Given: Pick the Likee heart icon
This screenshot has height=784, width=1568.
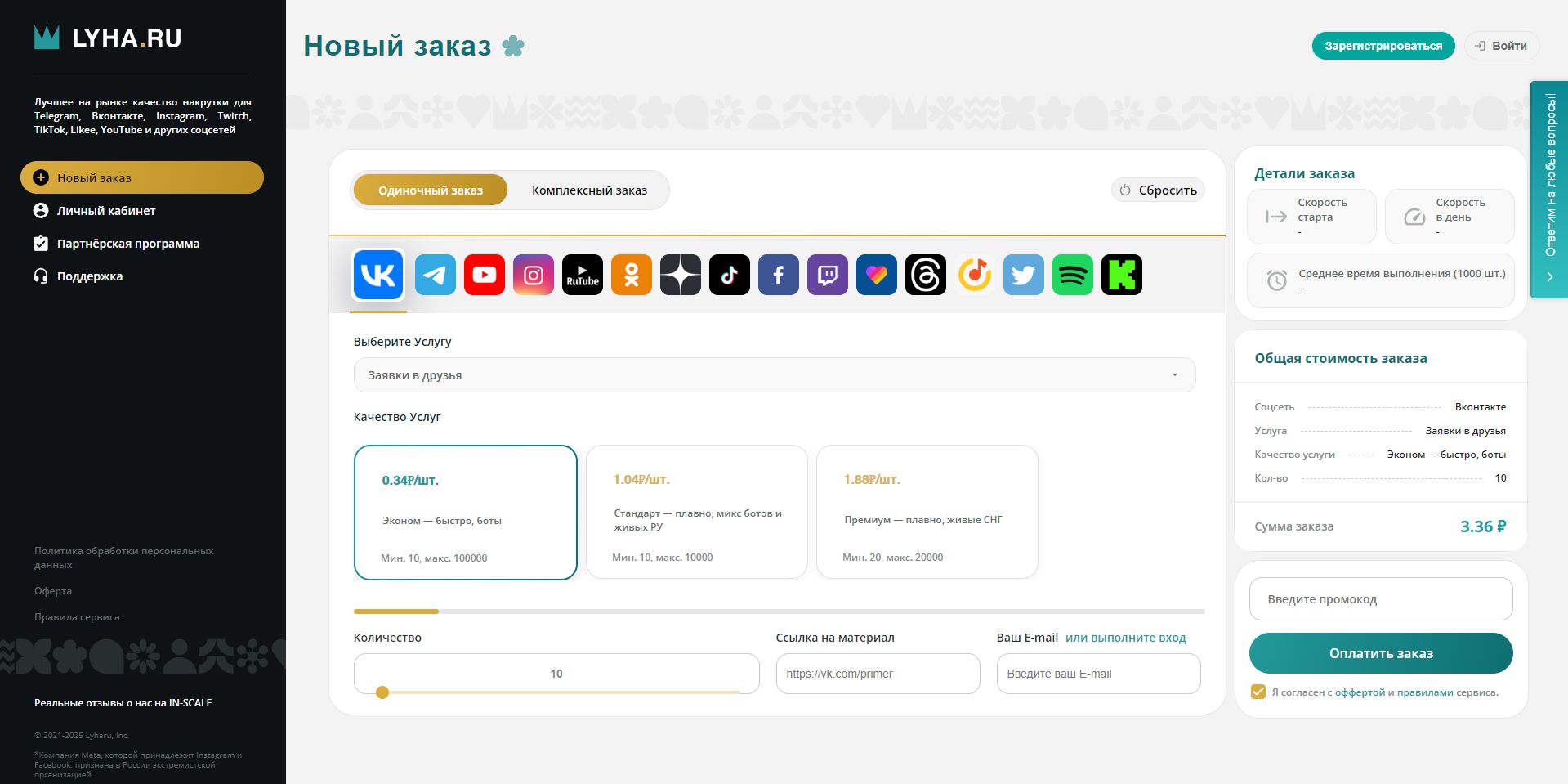Looking at the screenshot, I should pyautogui.click(x=877, y=275).
